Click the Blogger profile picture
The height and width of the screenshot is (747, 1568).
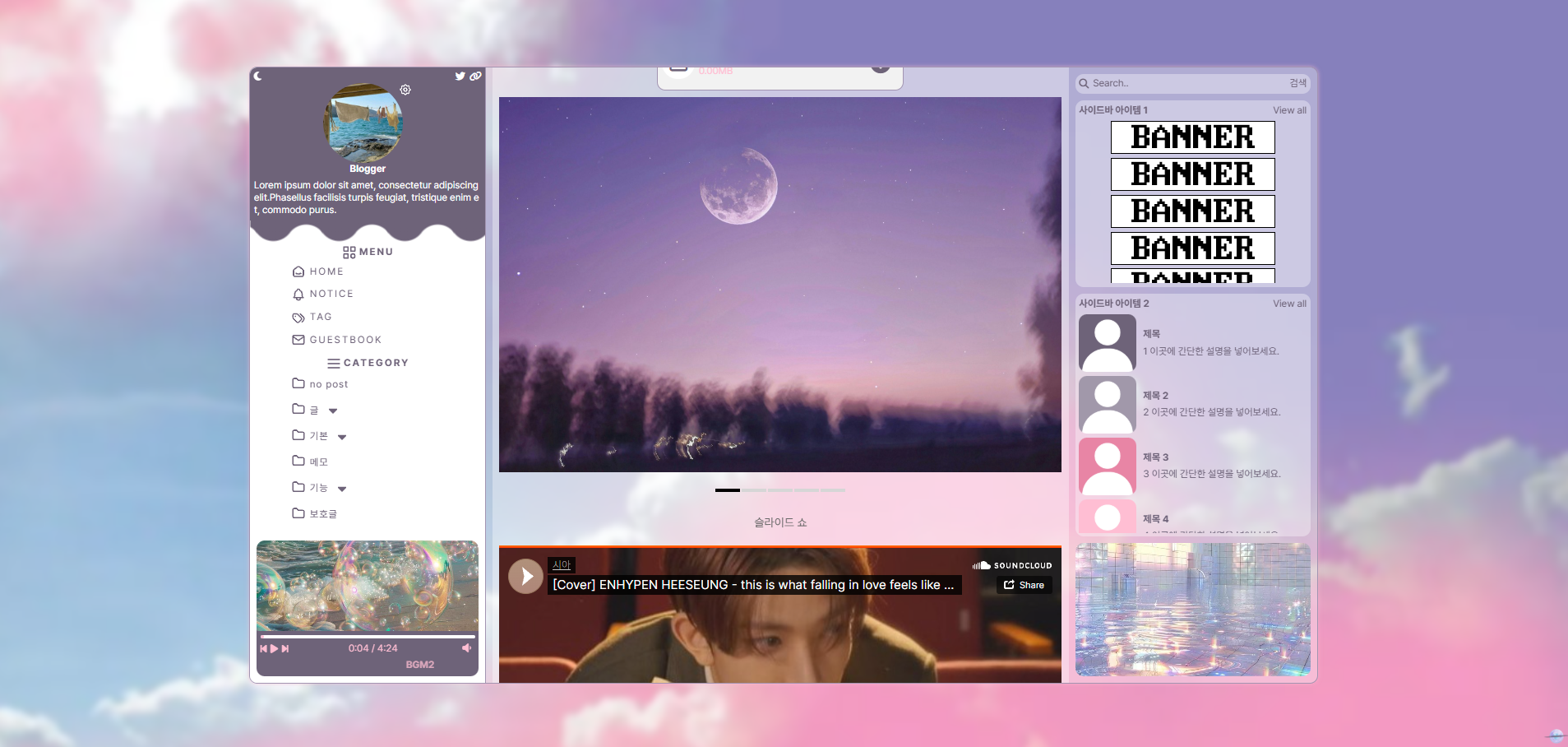pyautogui.click(x=363, y=122)
